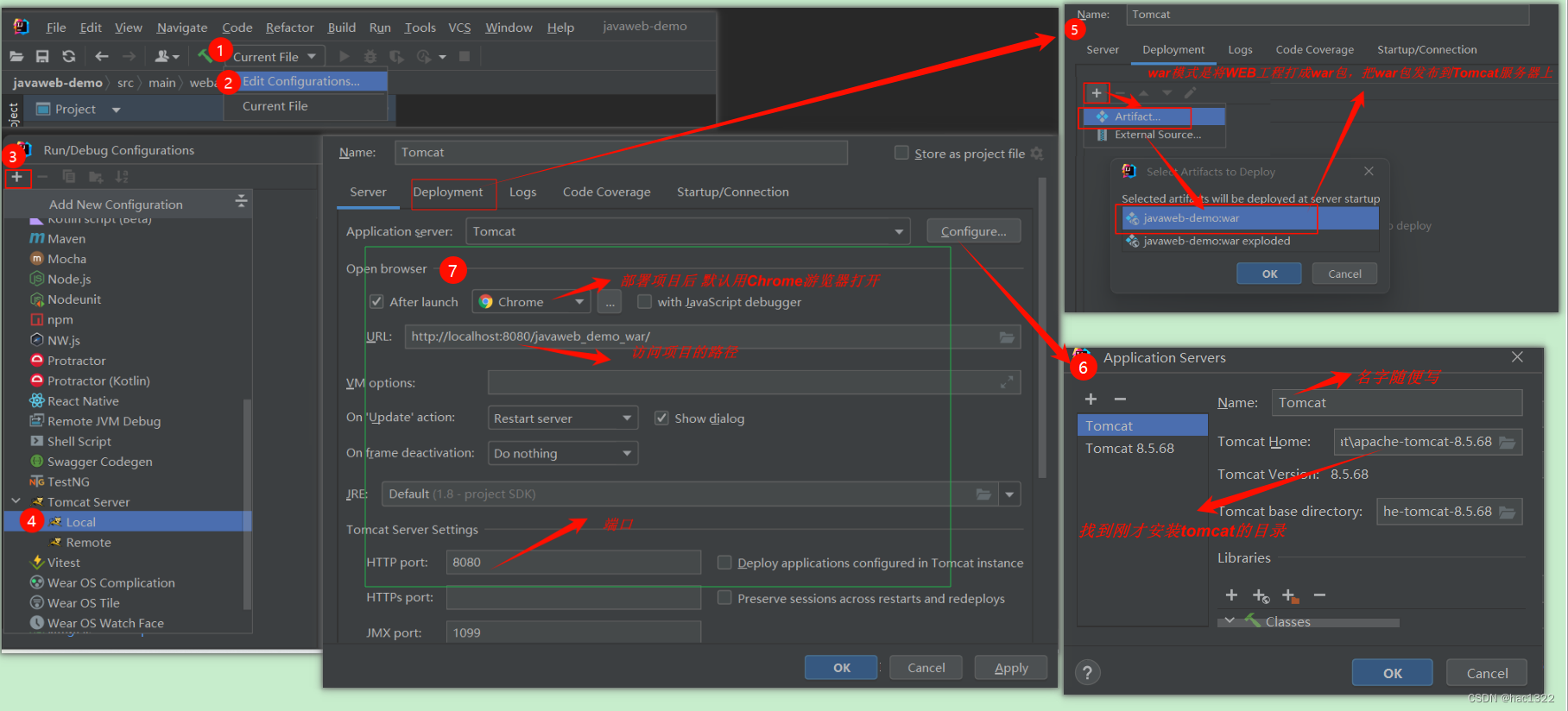Click the Move into new folder icon

coord(96,177)
